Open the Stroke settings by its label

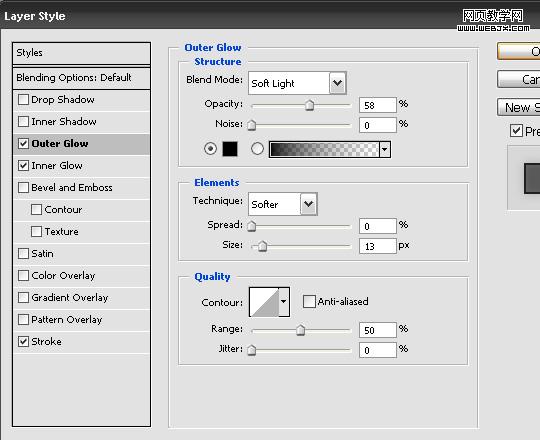point(46,342)
